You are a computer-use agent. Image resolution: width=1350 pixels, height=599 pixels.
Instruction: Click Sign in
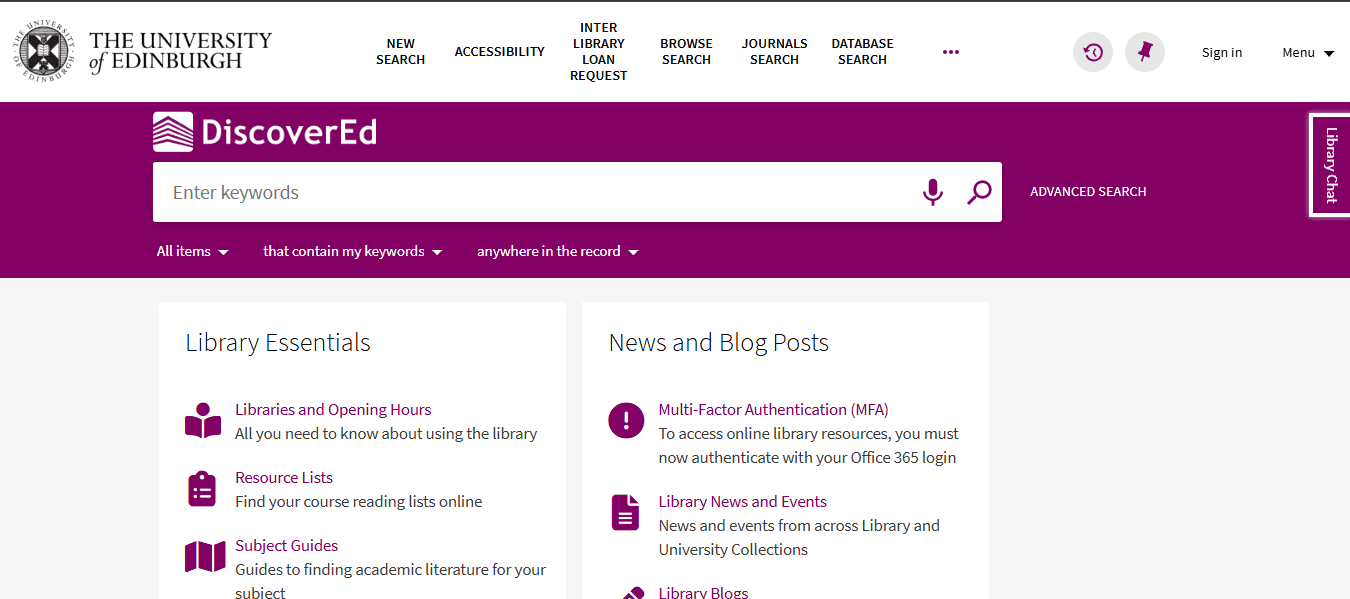point(1222,53)
